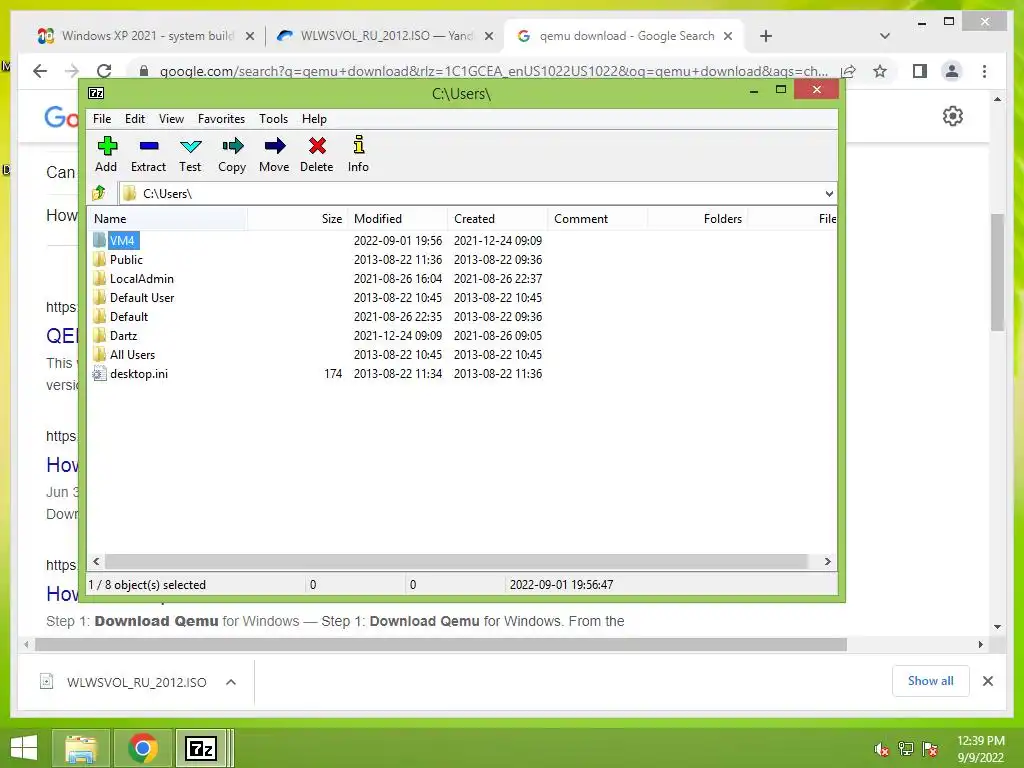
Task: Open File Explorer from the taskbar
Action: pos(81,748)
